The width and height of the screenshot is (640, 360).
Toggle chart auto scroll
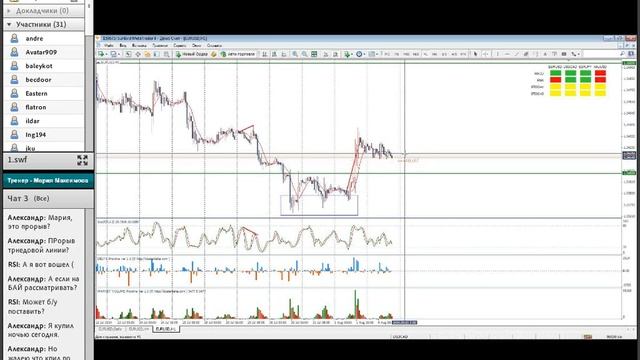[325, 54]
